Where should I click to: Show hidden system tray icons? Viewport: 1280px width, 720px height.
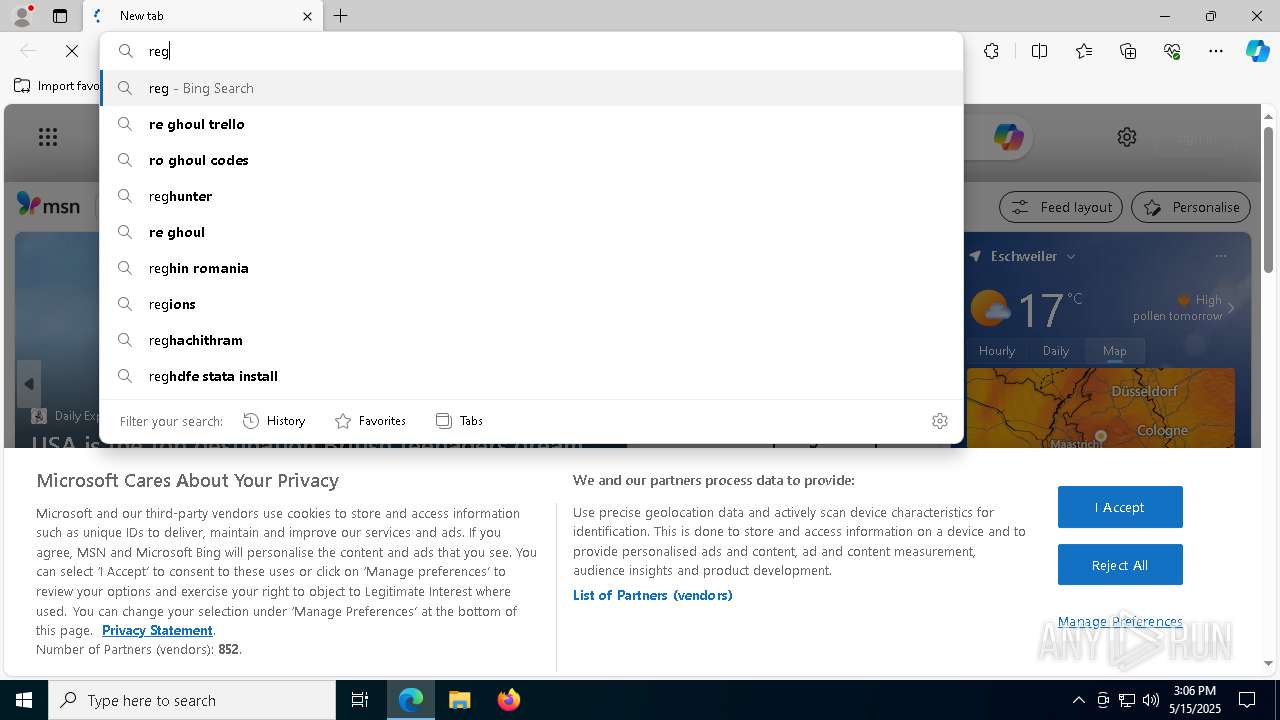1078,700
